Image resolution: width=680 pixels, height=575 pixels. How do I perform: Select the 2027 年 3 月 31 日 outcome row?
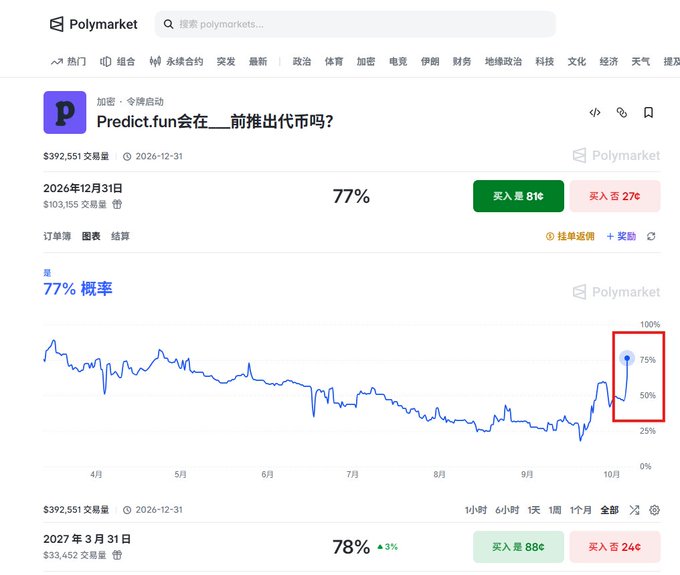[352, 547]
